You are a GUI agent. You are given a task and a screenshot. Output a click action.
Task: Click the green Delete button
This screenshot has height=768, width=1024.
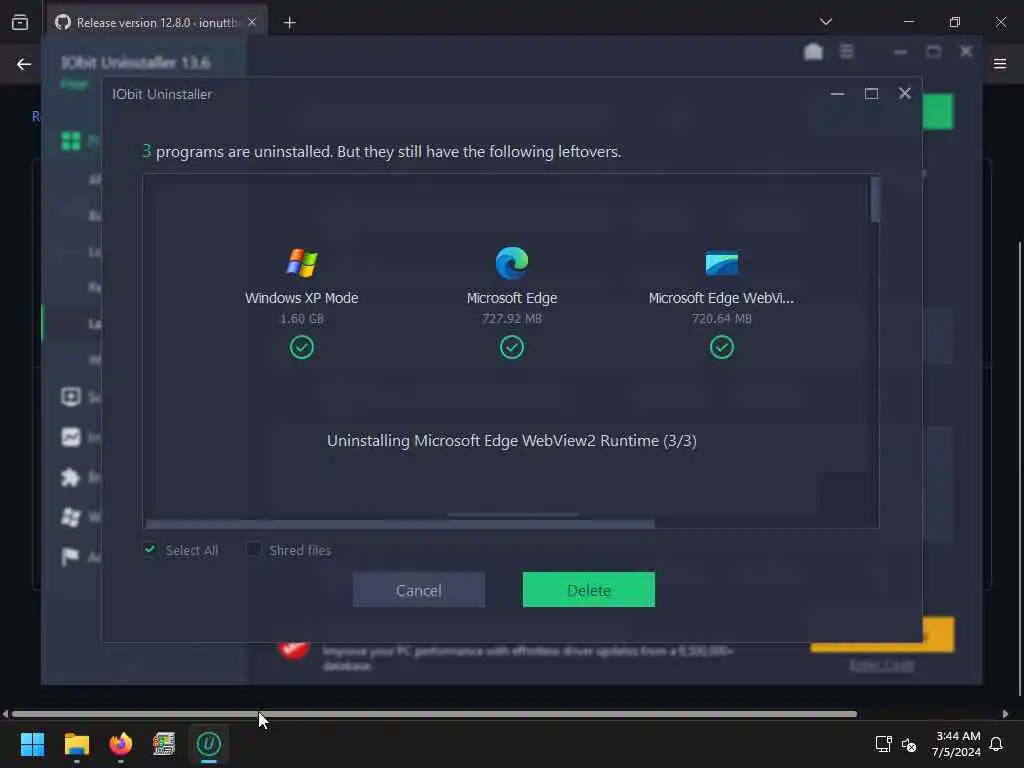coord(588,590)
